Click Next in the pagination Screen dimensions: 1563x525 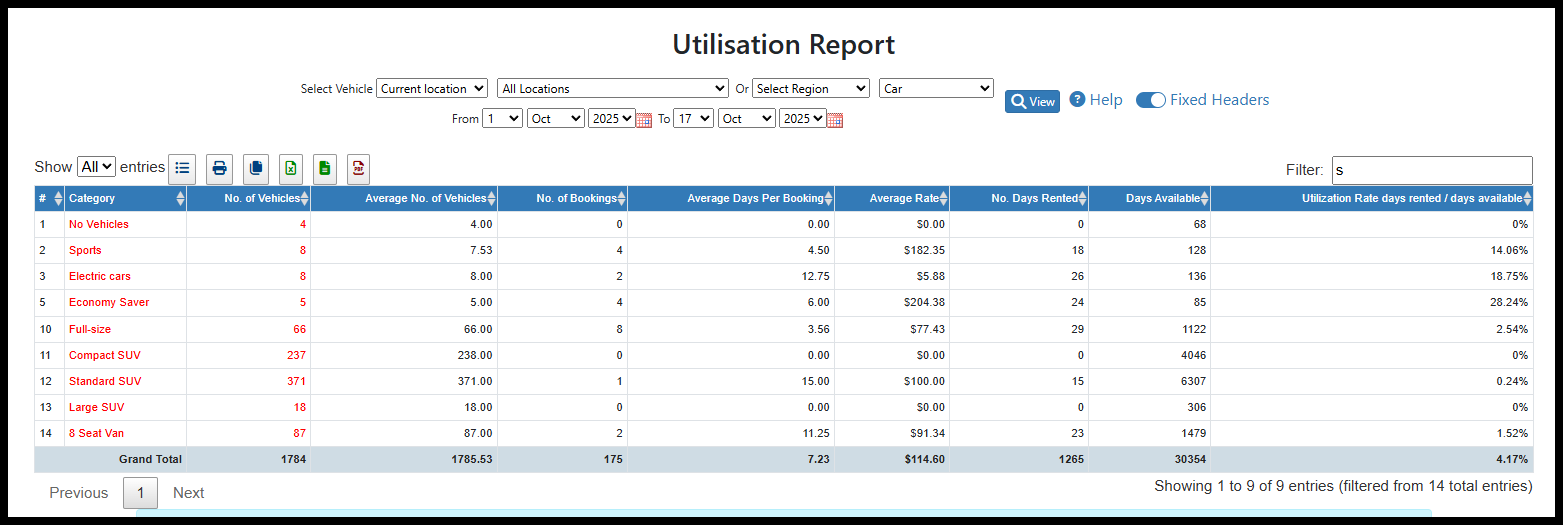click(x=188, y=493)
